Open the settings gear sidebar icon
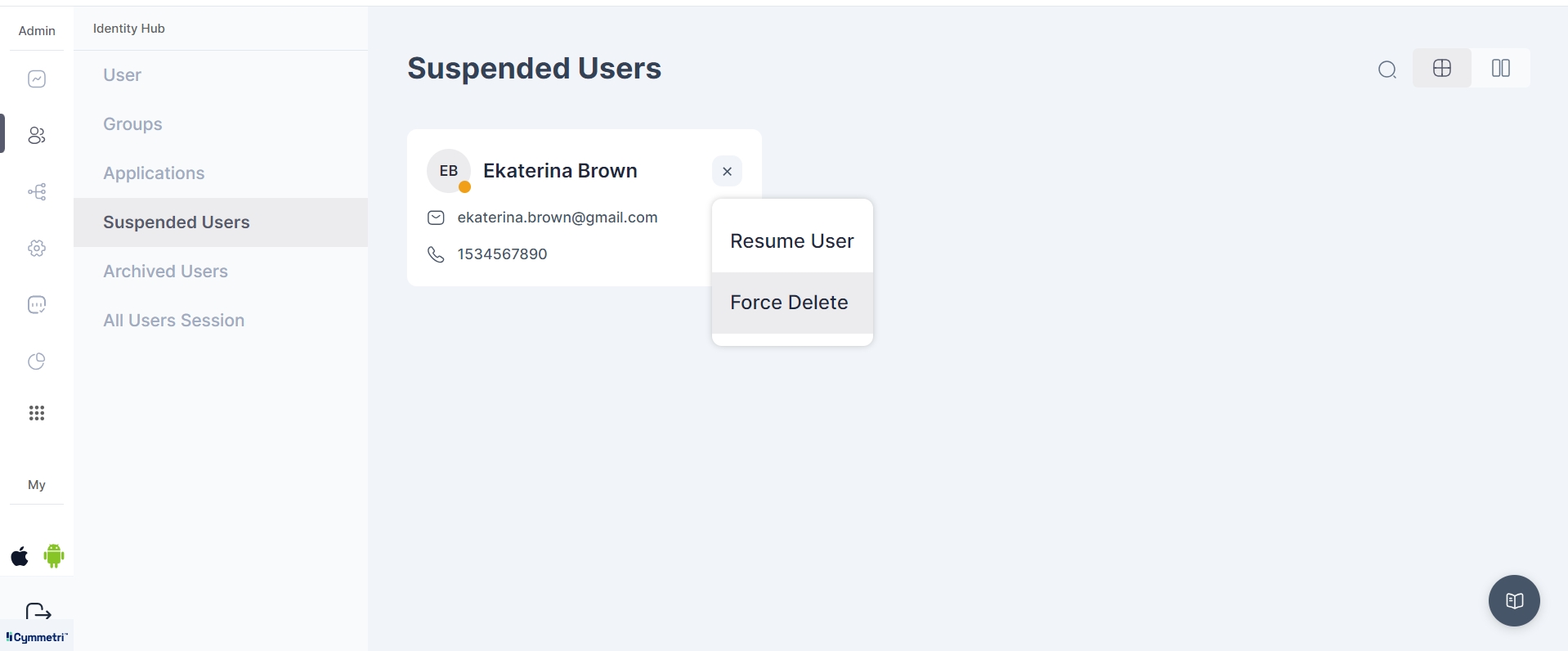 click(x=37, y=249)
